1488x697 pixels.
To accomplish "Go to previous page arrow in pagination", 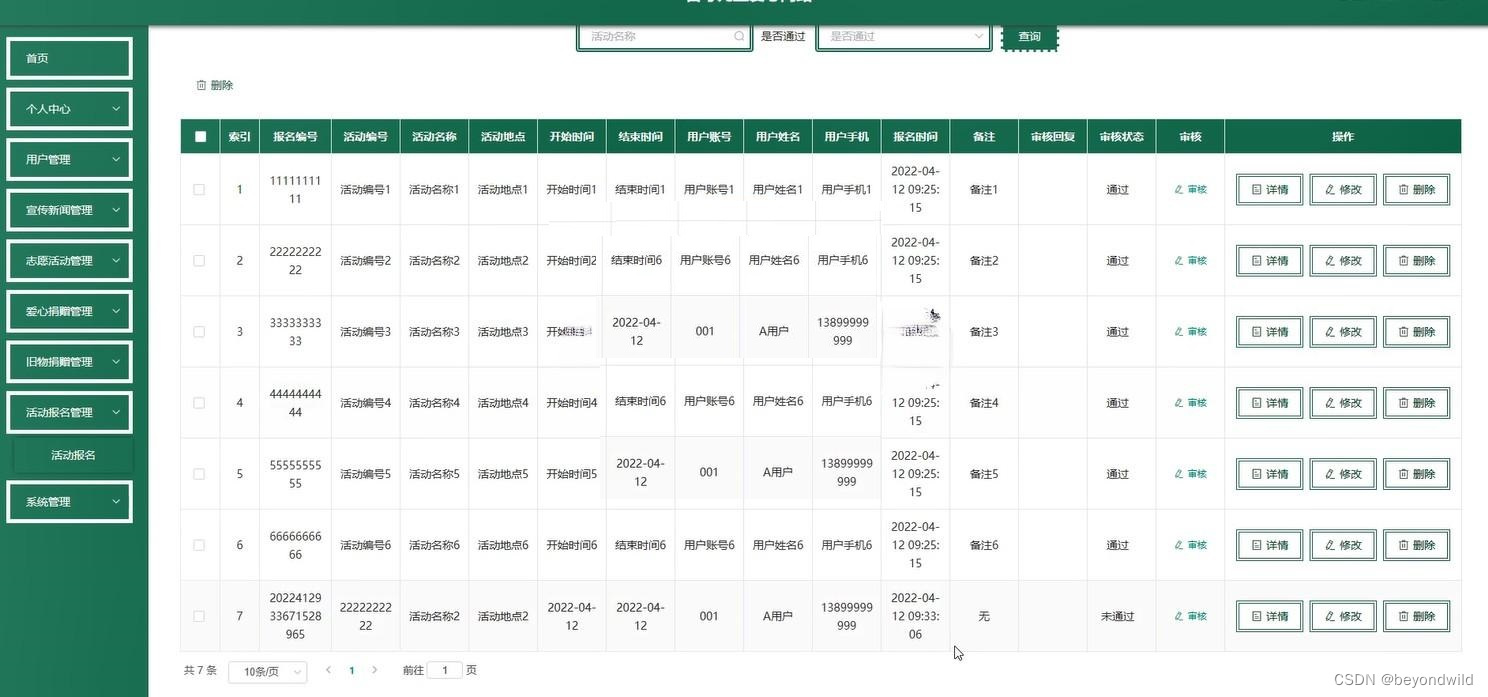I will point(328,670).
